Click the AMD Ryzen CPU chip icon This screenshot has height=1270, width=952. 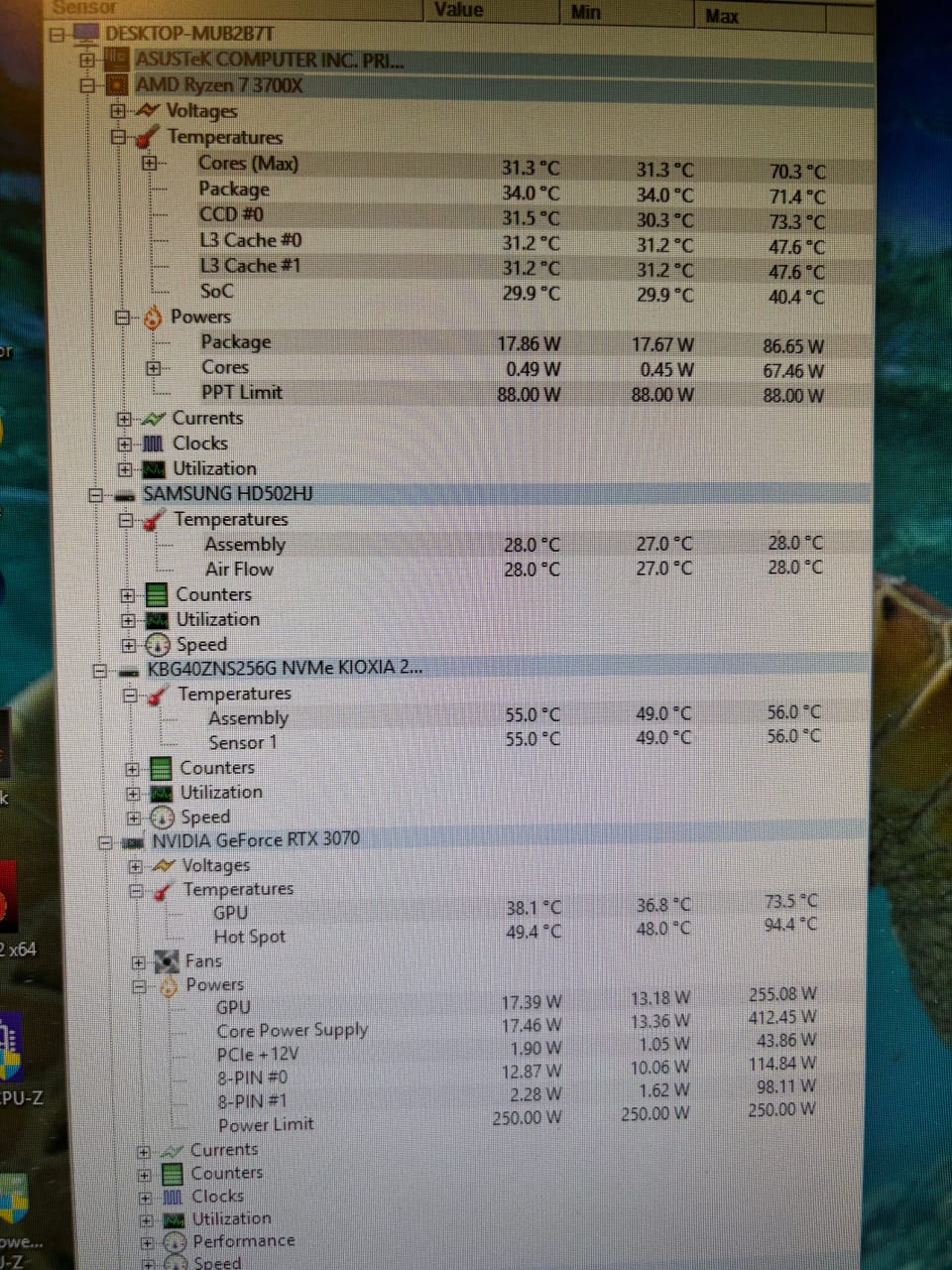tap(116, 85)
